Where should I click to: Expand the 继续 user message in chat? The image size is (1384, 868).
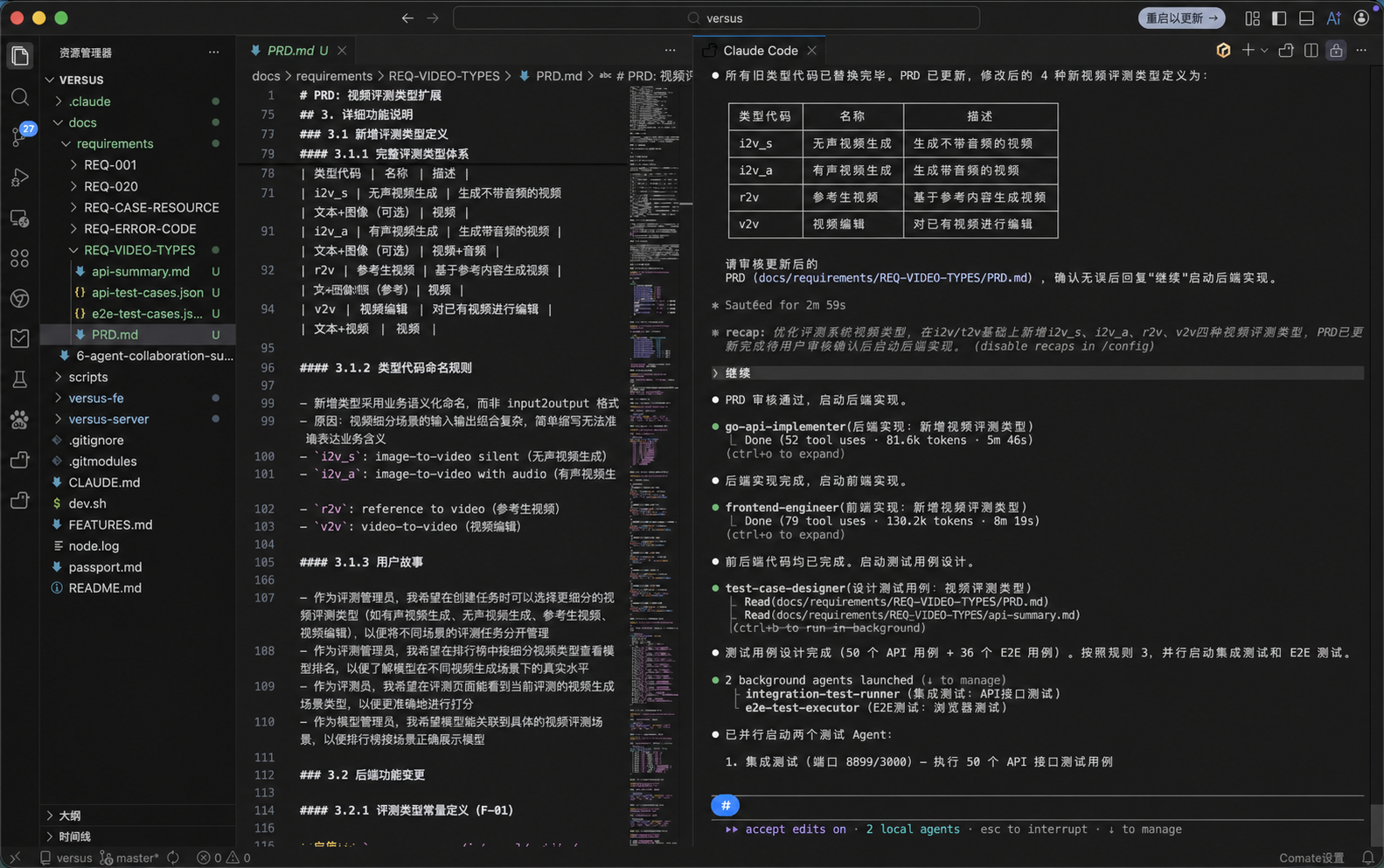click(1037, 373)
